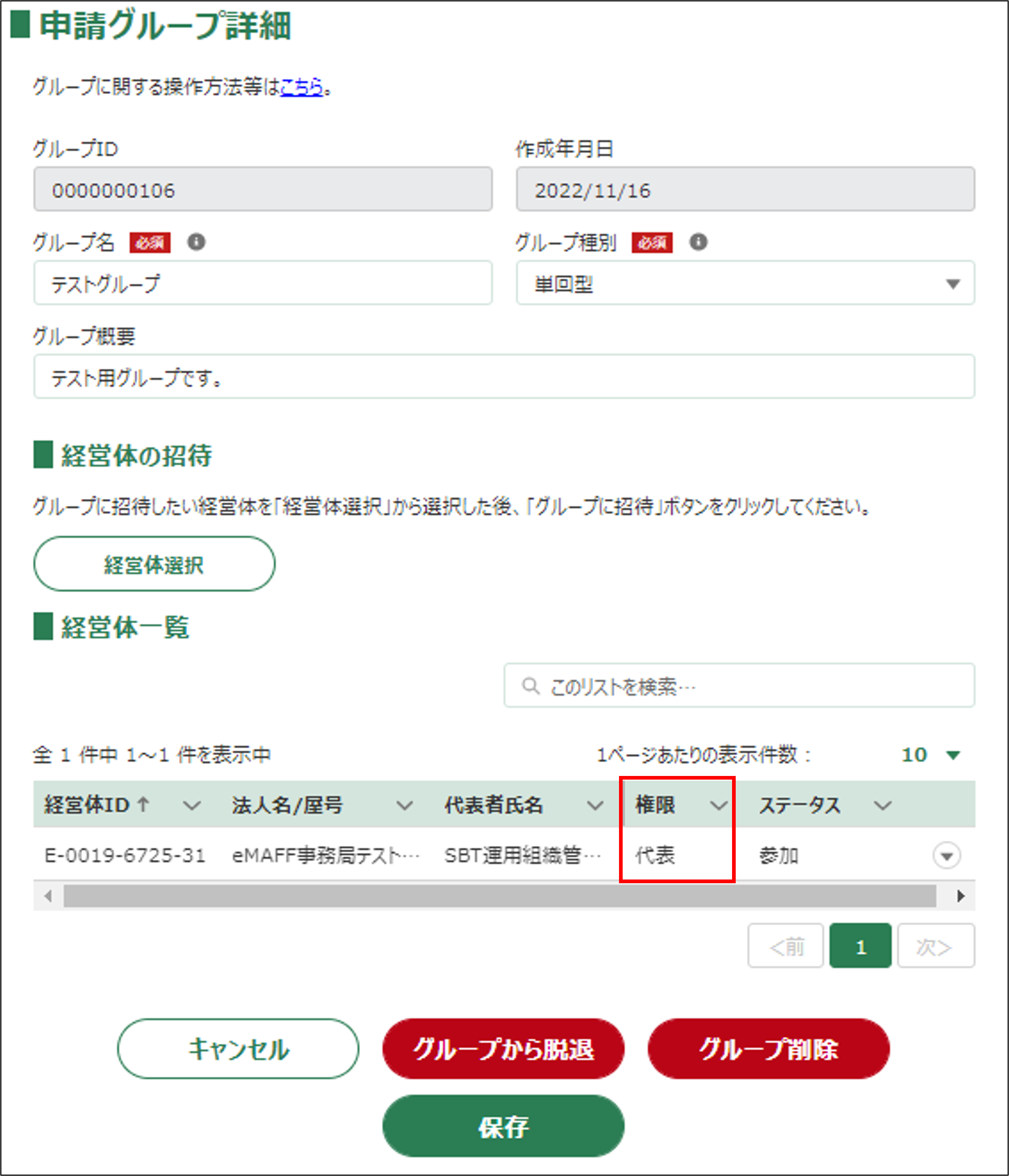Click info icon next to グループ名
This screenshot has width=1009, height=1176.
click(196, 242)
